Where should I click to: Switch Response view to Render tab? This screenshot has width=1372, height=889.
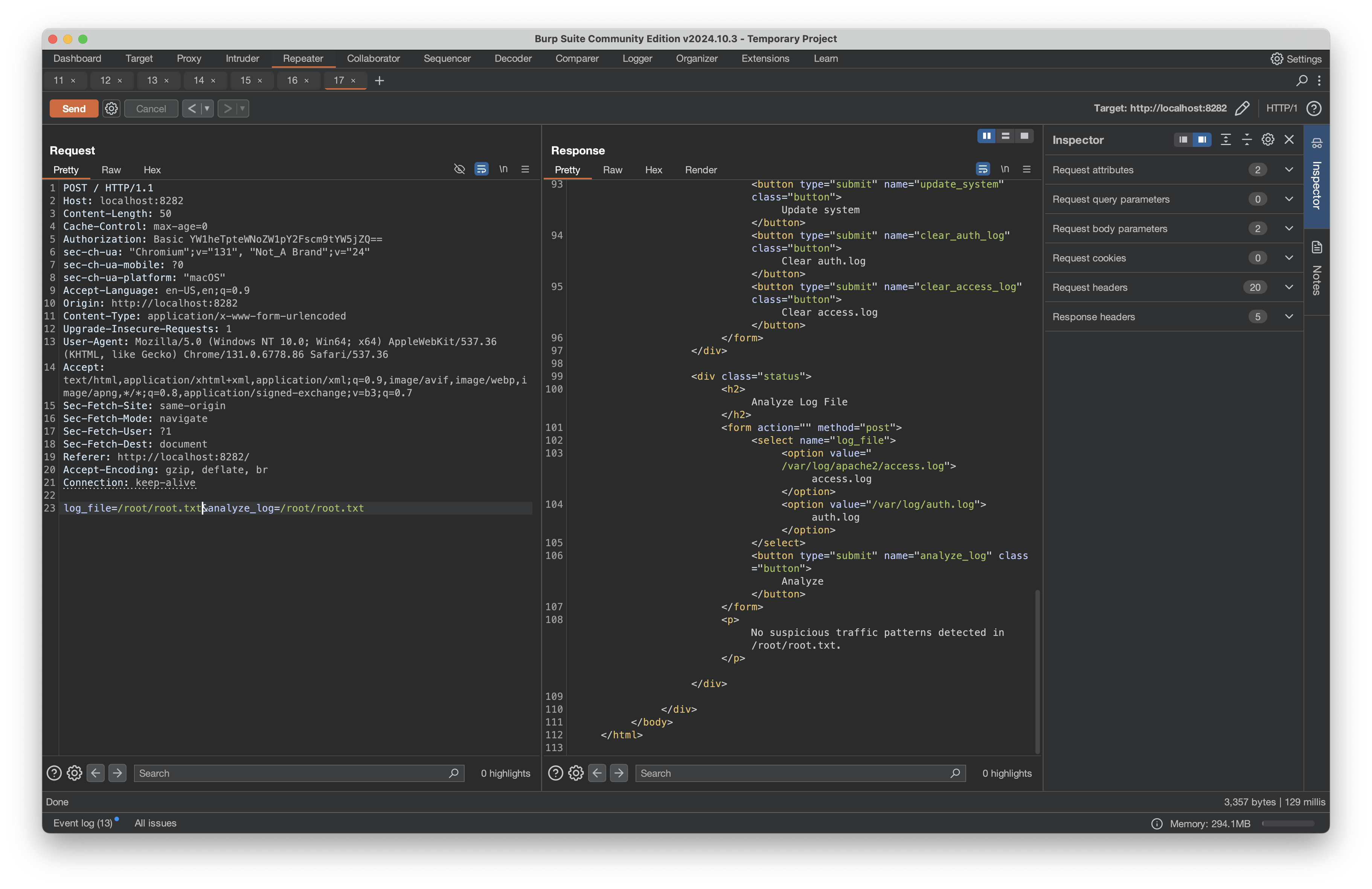point(700,170)
